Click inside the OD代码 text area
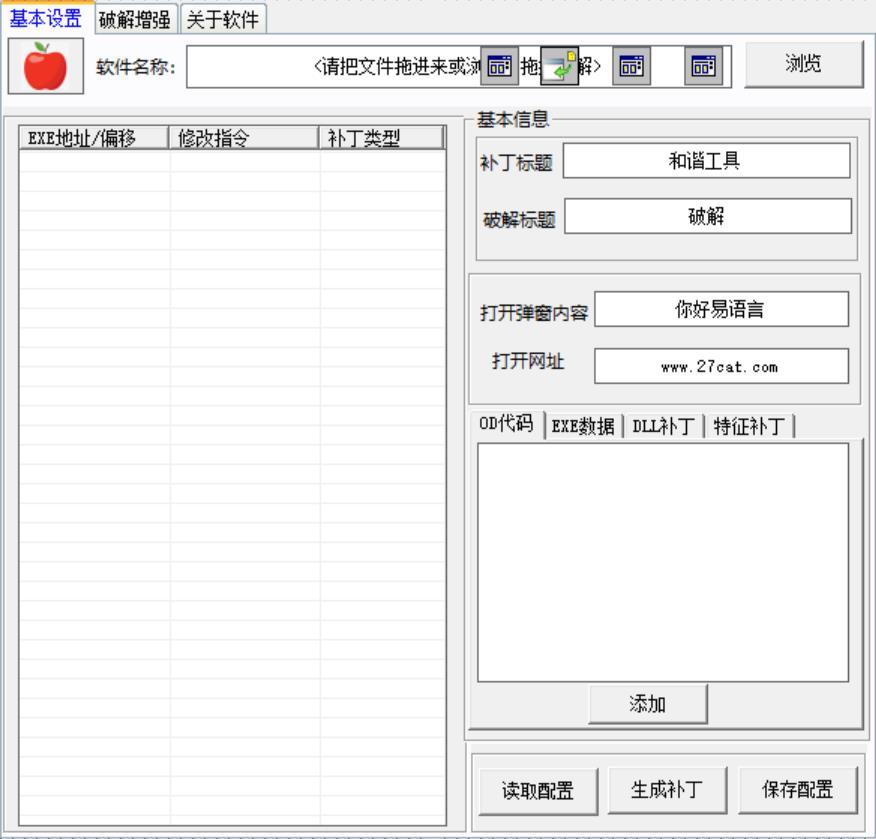 pos(662,562)
